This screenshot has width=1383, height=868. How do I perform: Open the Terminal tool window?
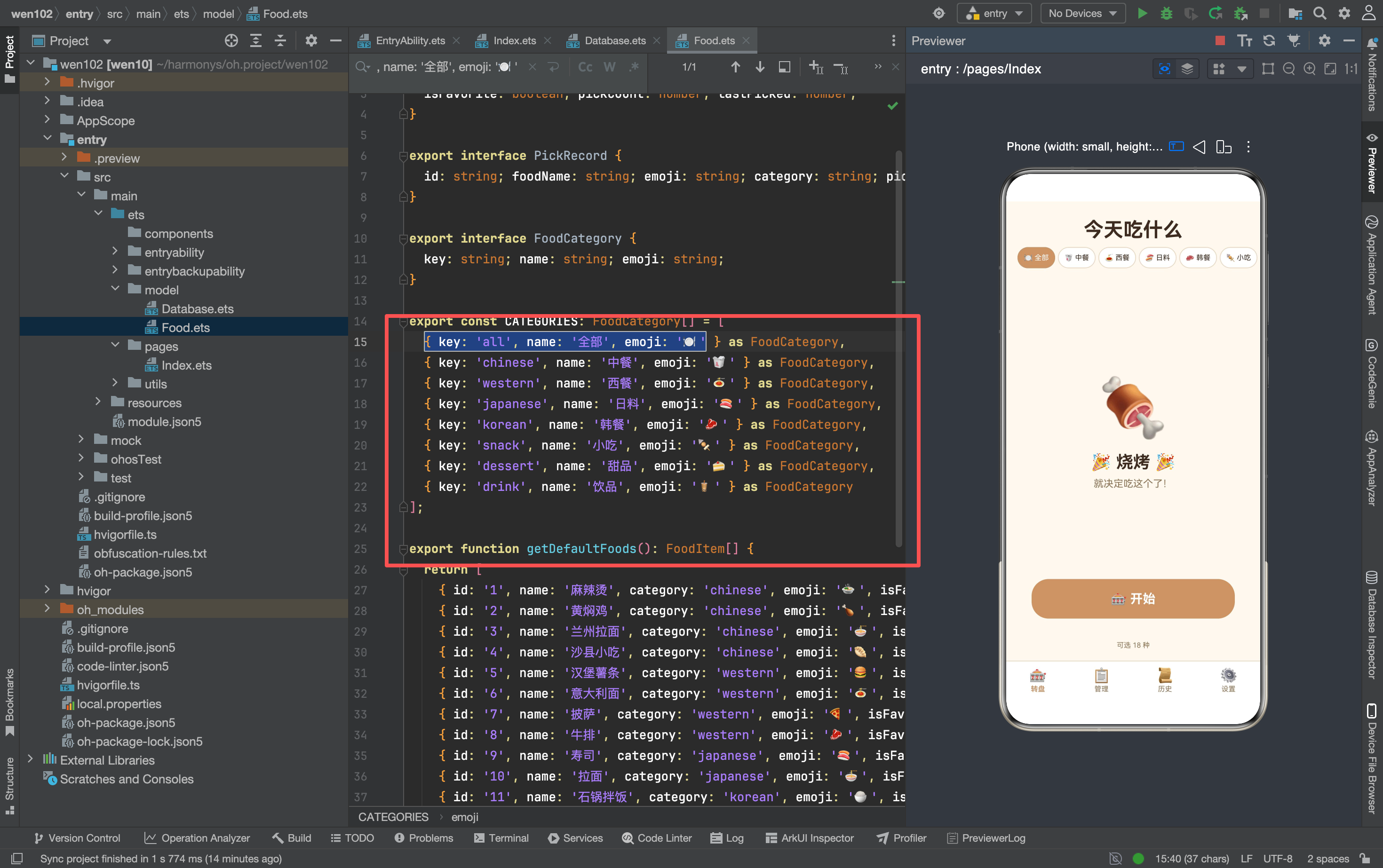coord(501,837)
